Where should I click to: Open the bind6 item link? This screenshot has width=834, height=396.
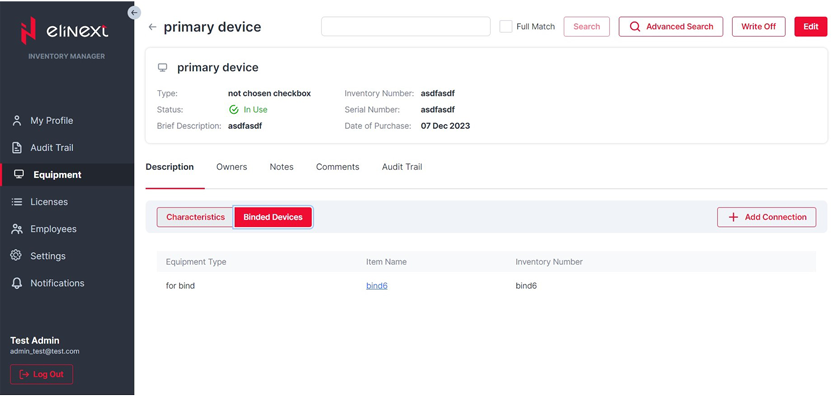coord(377,286)
